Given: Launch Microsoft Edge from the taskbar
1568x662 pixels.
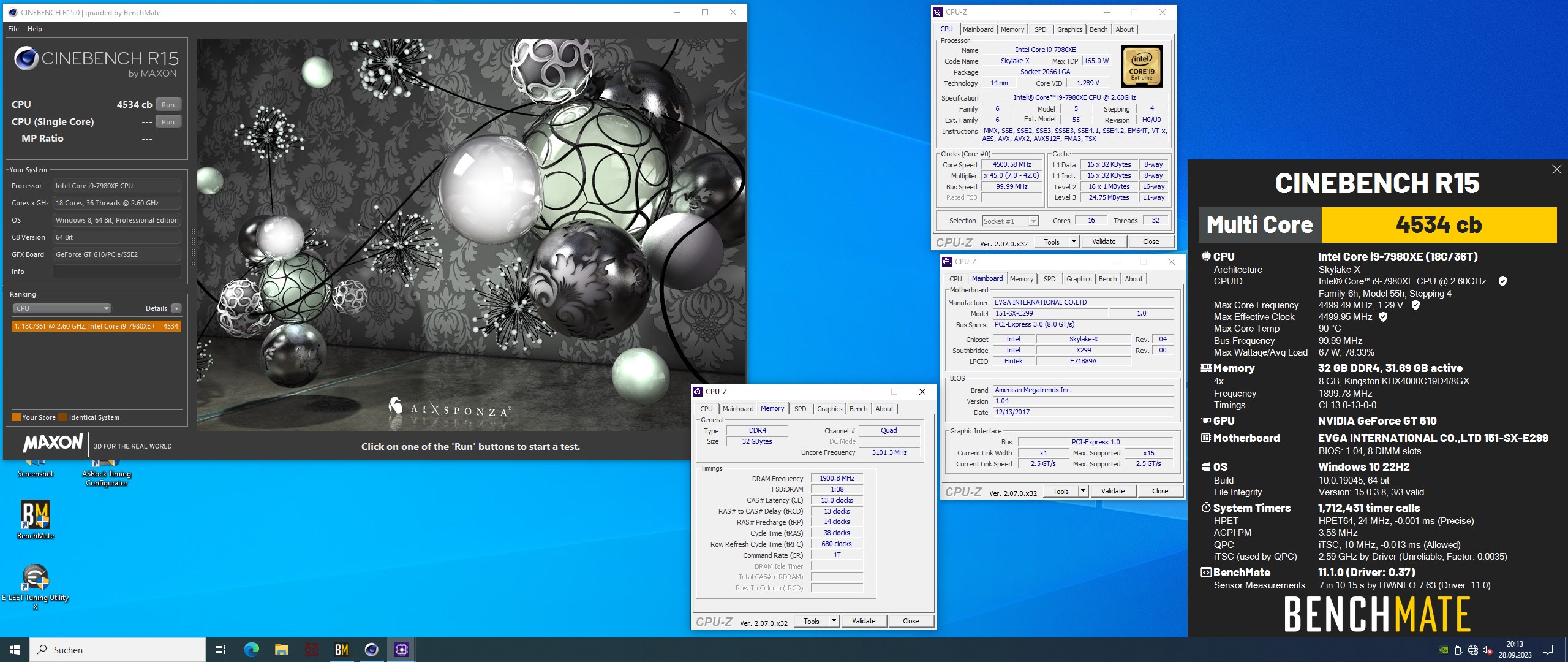Looking at the screenshot, I should point(251,650).
